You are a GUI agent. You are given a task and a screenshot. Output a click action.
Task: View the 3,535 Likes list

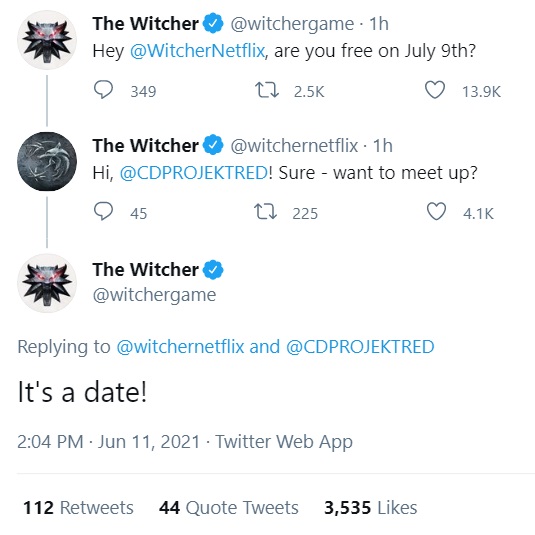click(371, 507)
